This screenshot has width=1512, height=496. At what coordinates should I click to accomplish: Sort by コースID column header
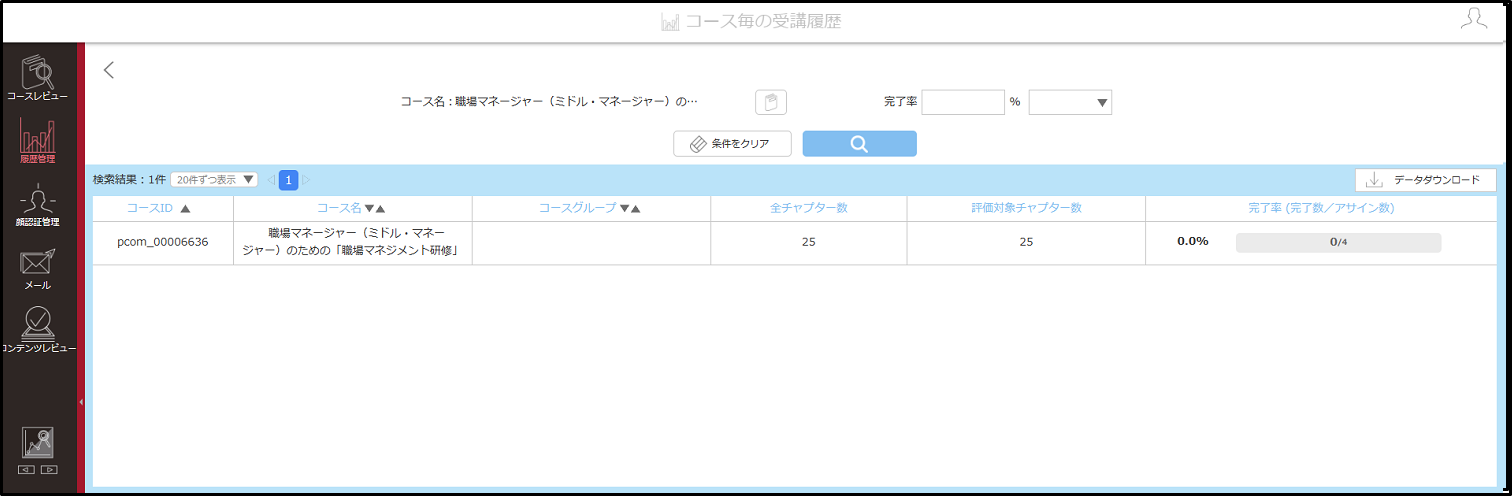(163, 208)
